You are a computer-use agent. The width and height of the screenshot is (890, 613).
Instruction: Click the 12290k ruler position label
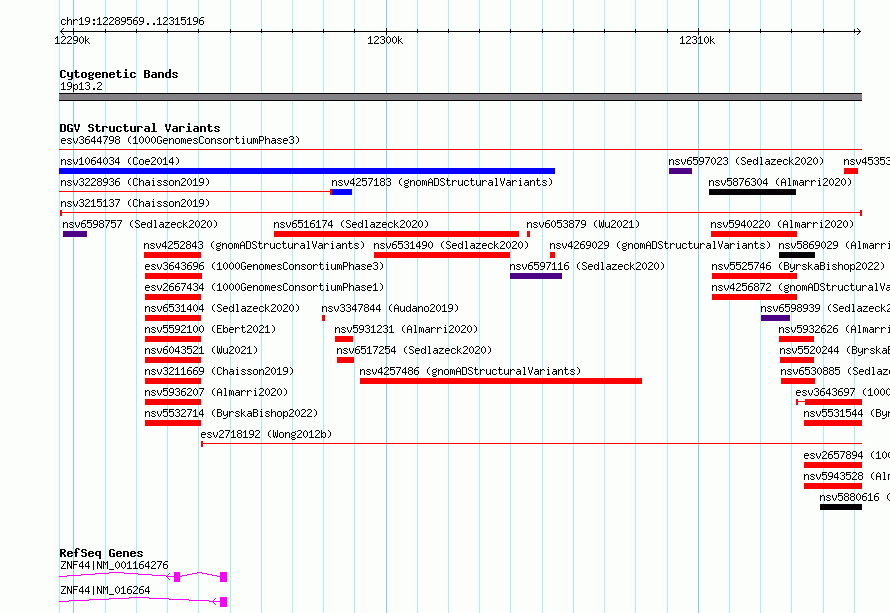click(72, 40)
